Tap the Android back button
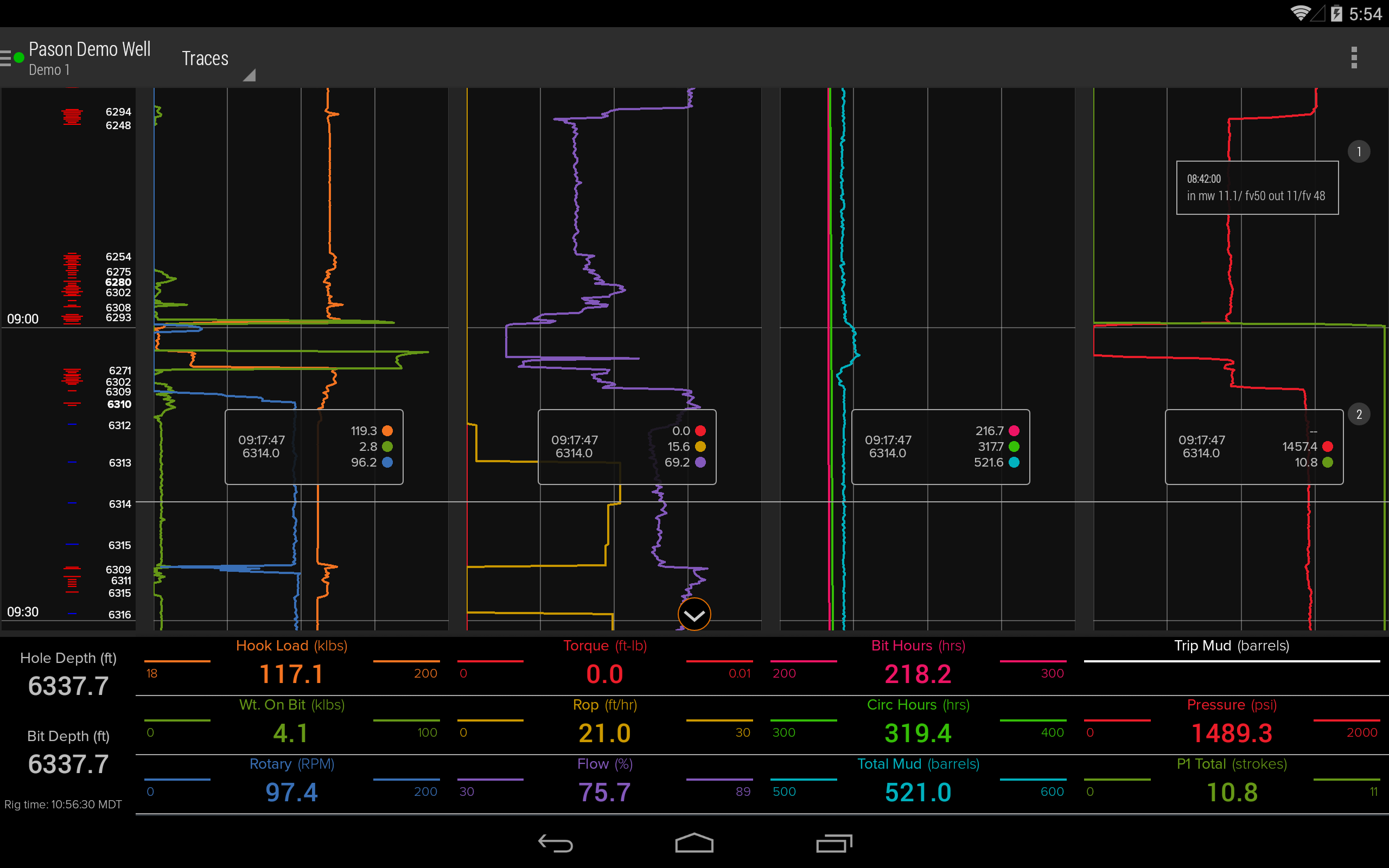The image size is (1389, 868). coord(555,843)
